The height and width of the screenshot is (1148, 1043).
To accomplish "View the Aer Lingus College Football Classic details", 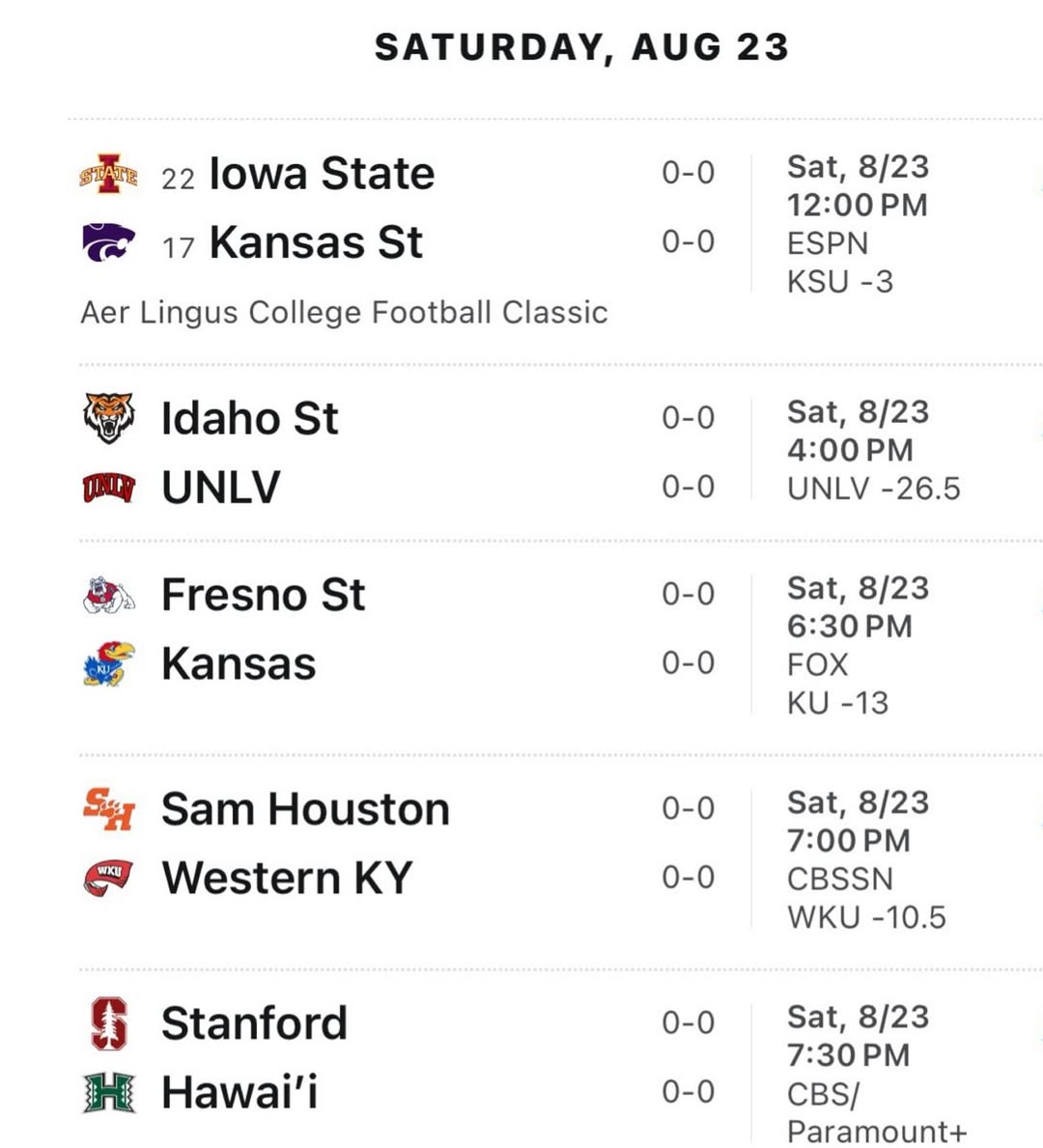I will [x=344, y=313].
